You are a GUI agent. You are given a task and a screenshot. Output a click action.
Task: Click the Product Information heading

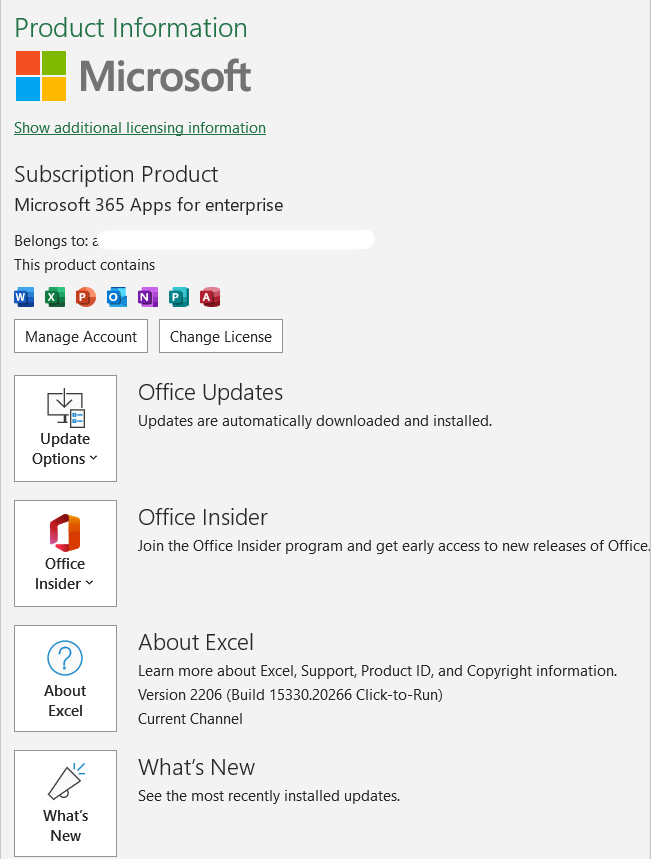click(131, 28)
